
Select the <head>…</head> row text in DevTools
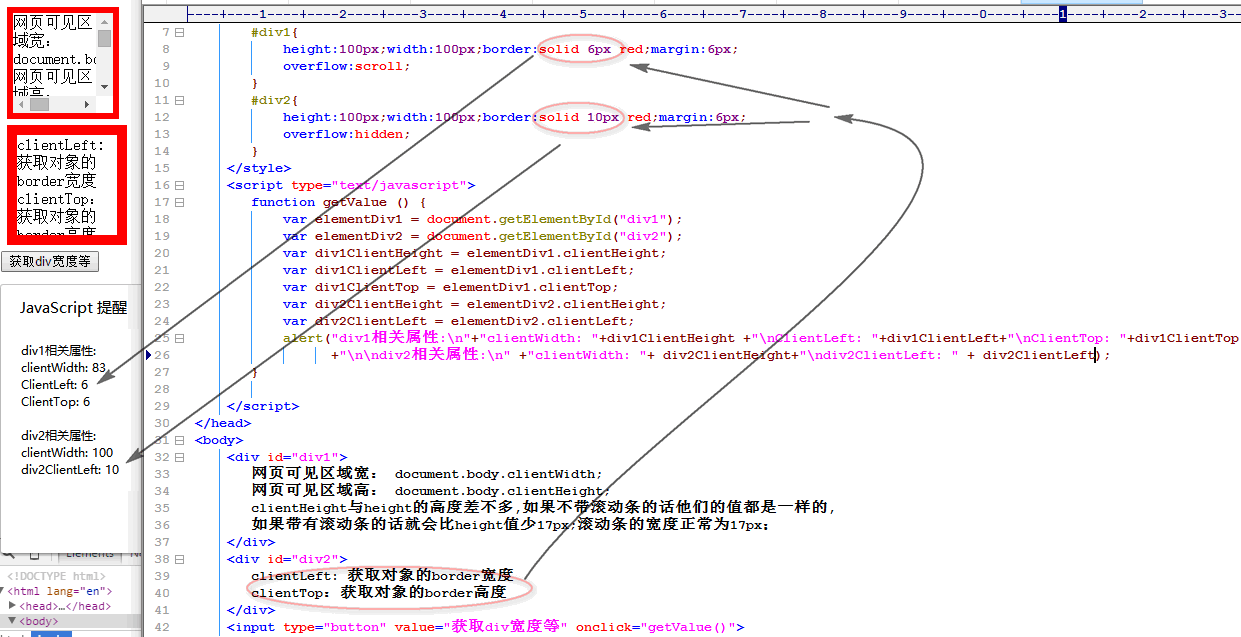coord(65,606)
